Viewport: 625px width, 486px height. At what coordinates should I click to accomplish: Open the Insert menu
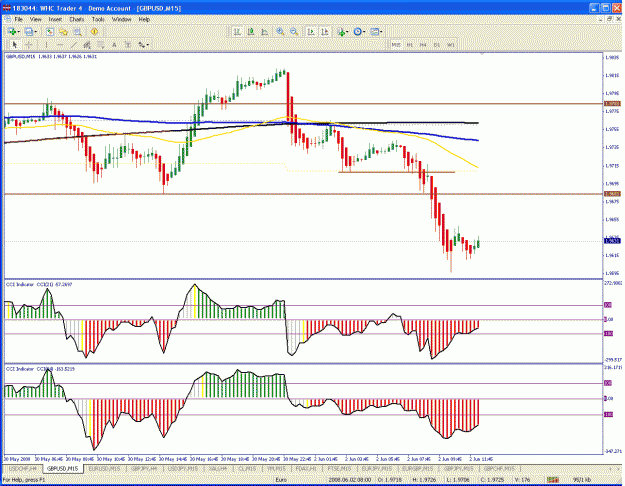[55, 19]
